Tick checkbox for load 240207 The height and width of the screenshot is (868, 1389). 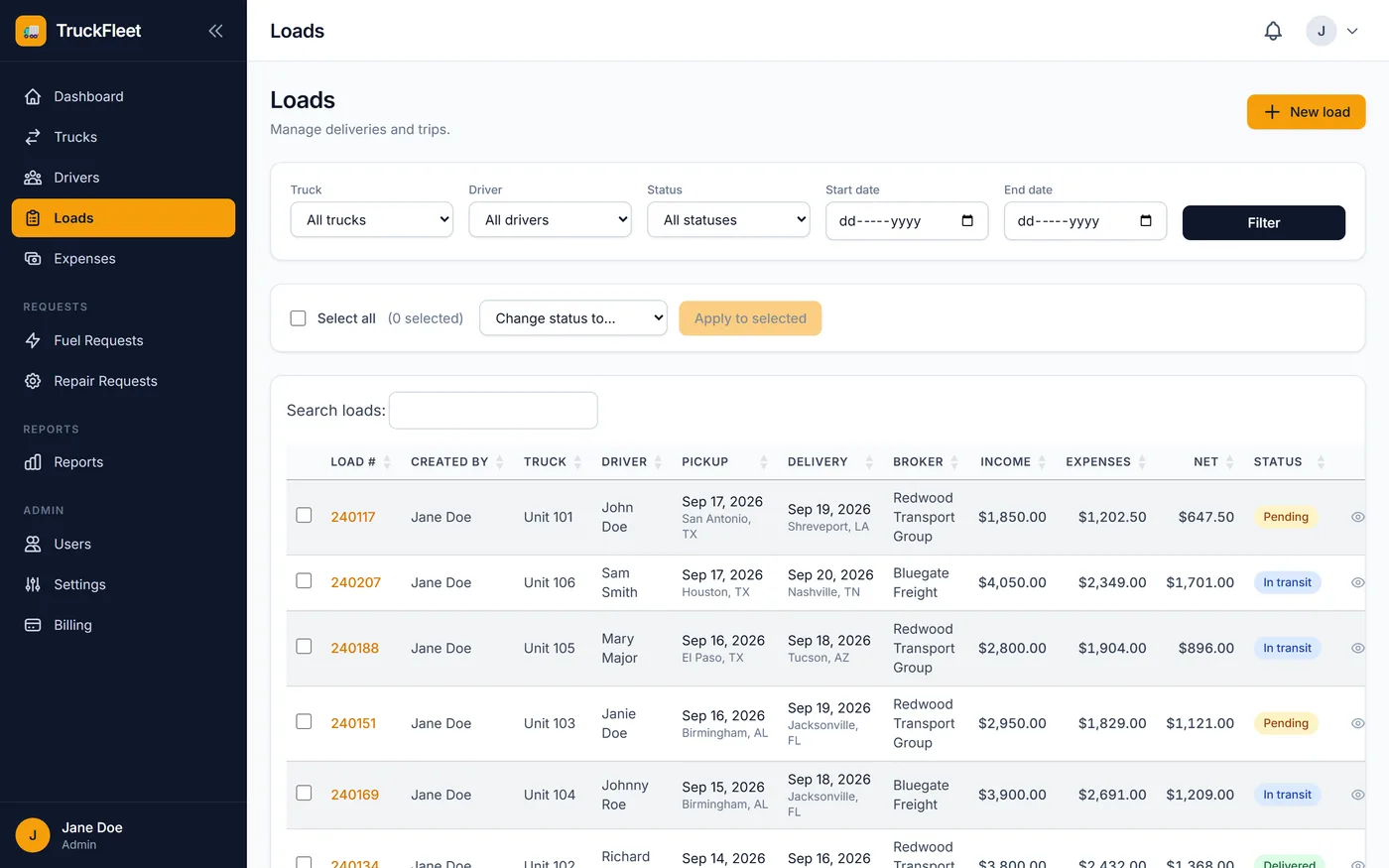[304, 580]
